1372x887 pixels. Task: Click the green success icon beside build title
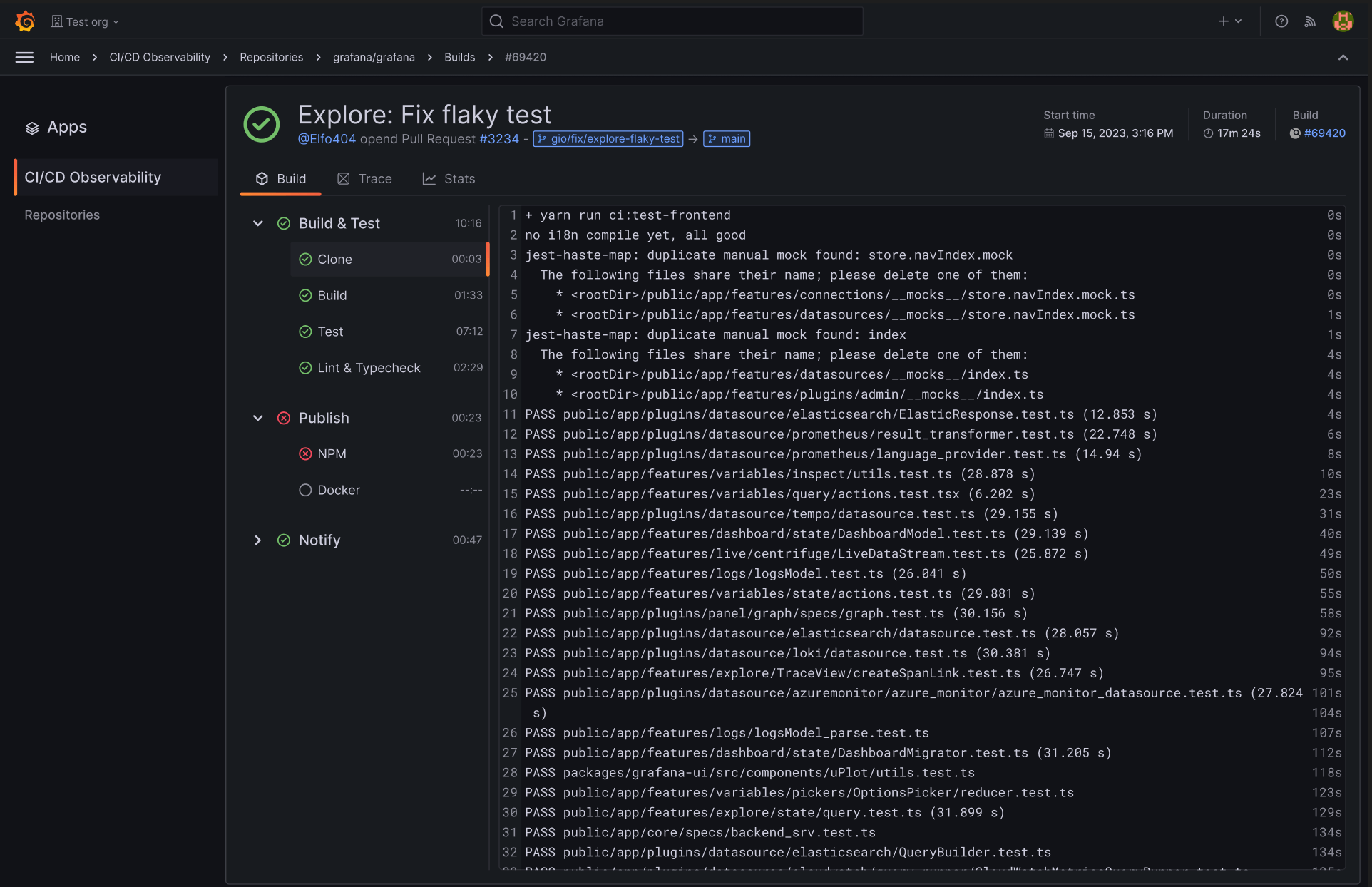pyautogui.click(x=261, y=123)
